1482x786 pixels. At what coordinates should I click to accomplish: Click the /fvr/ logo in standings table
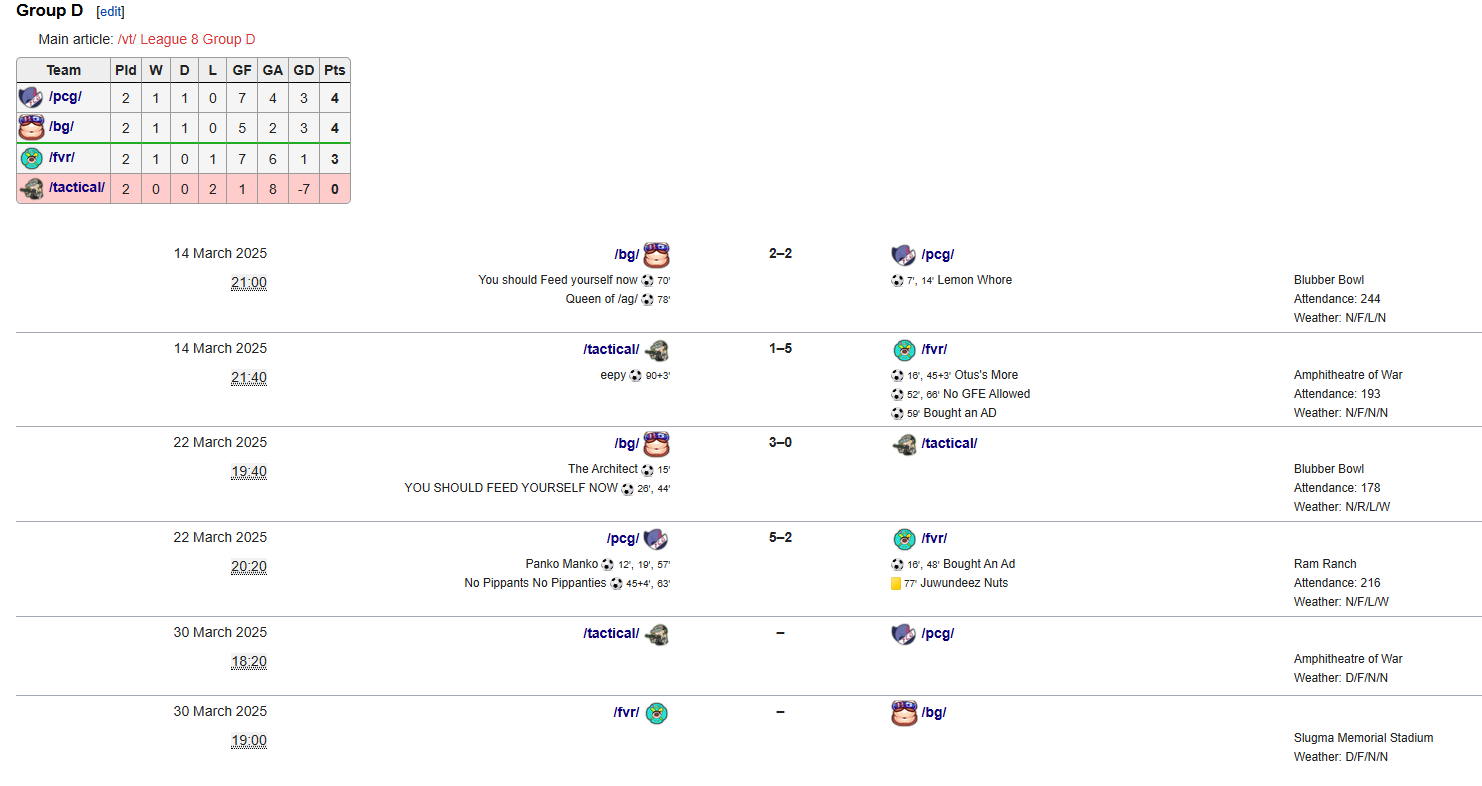click(x=31, y=158)
